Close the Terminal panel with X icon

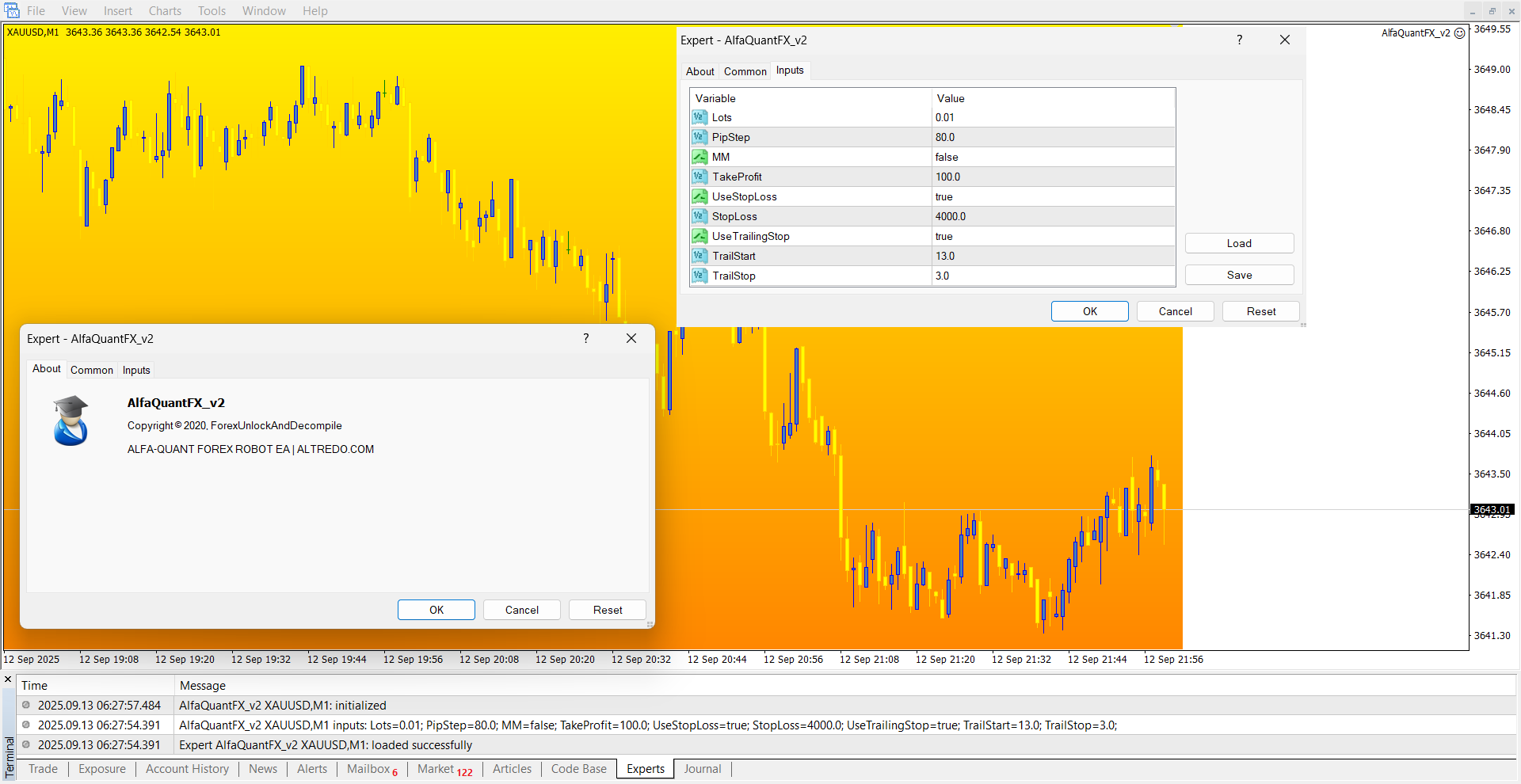point(9,679)
